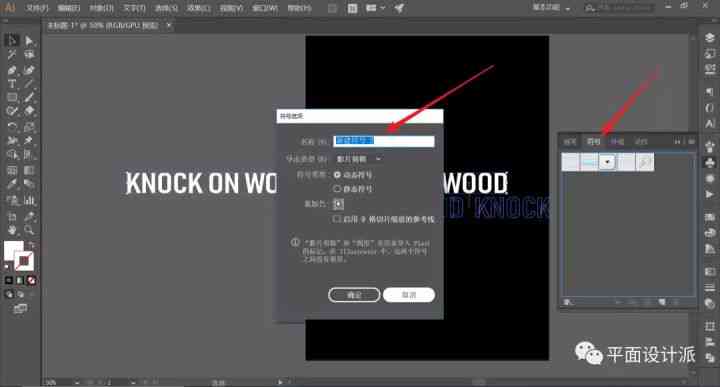The image size is (720, 387).
Task: Open the workspace switcher dropdown
Action: coord(552,8)
